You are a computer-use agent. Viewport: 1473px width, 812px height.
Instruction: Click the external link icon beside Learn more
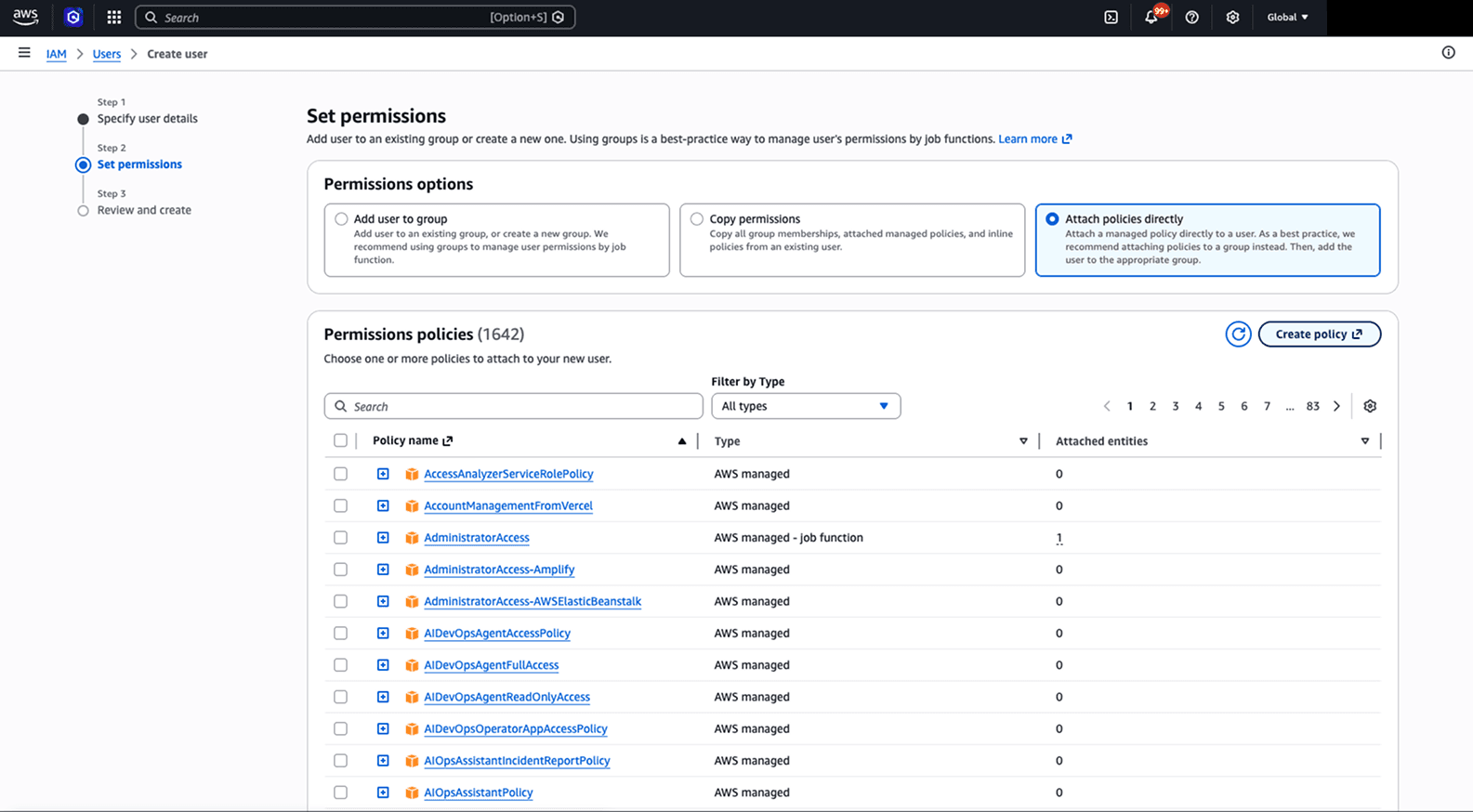[1067, 139]
